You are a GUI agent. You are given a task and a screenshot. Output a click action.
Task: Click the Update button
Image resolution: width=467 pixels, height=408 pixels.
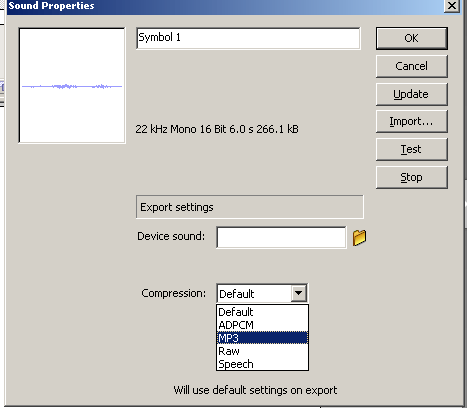click(x=412, y=94)
